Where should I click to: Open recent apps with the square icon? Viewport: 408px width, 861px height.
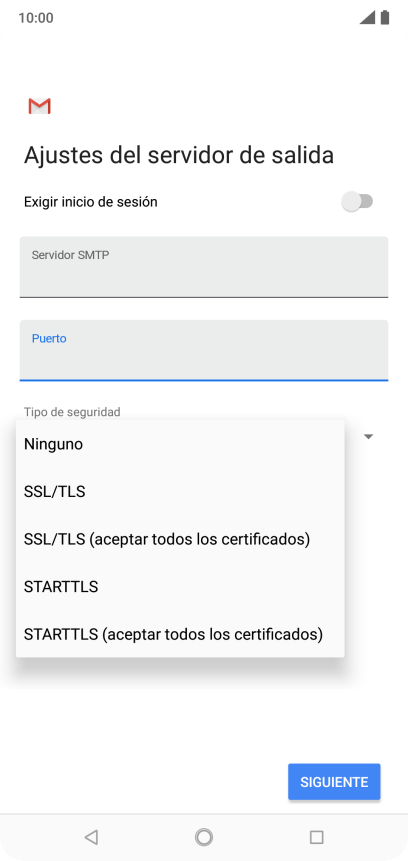316,837
